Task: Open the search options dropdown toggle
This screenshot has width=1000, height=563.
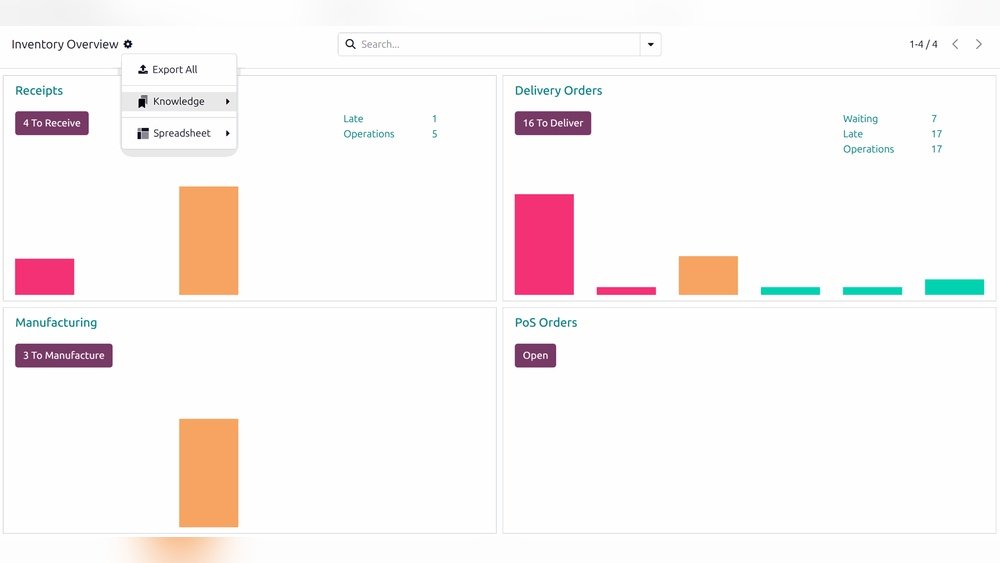Action: (651, 44)
